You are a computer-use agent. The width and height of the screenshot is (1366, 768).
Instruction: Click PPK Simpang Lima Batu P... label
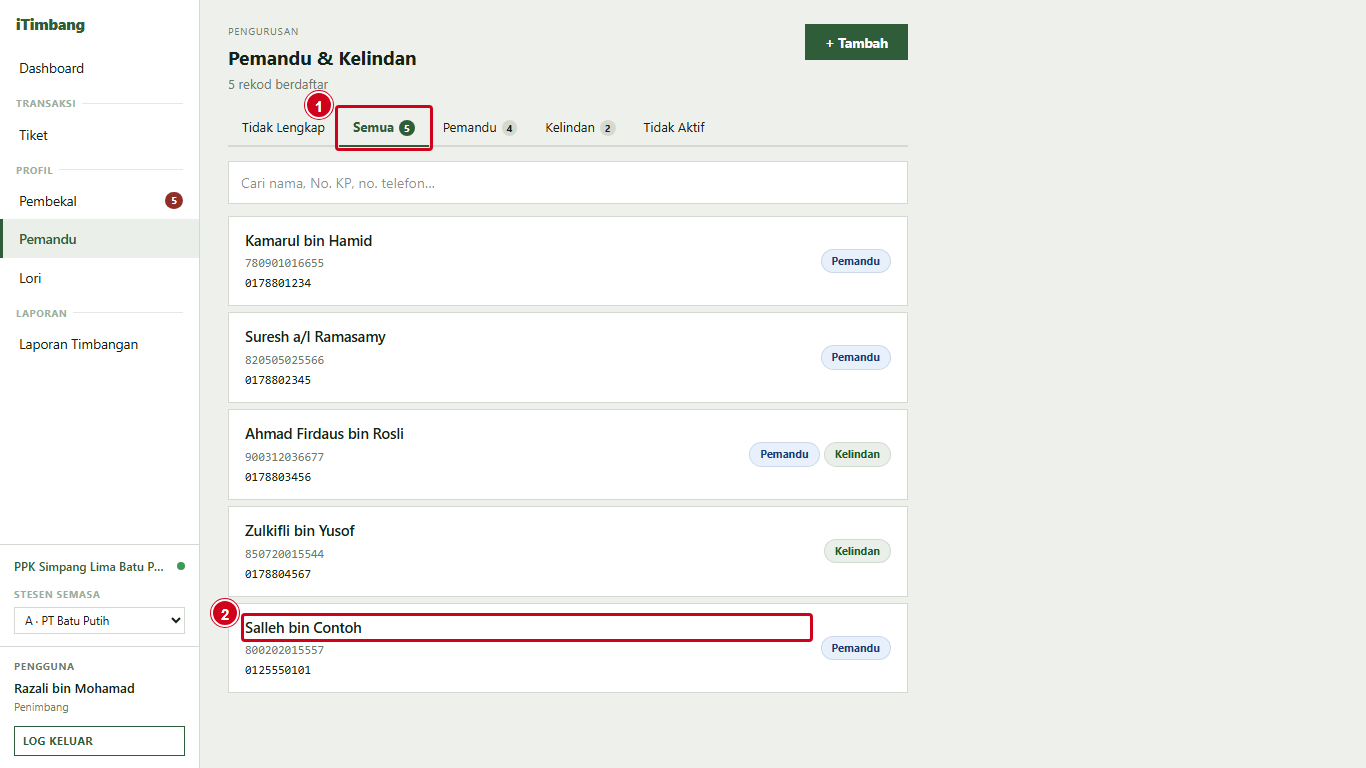(x=89, y=566)
